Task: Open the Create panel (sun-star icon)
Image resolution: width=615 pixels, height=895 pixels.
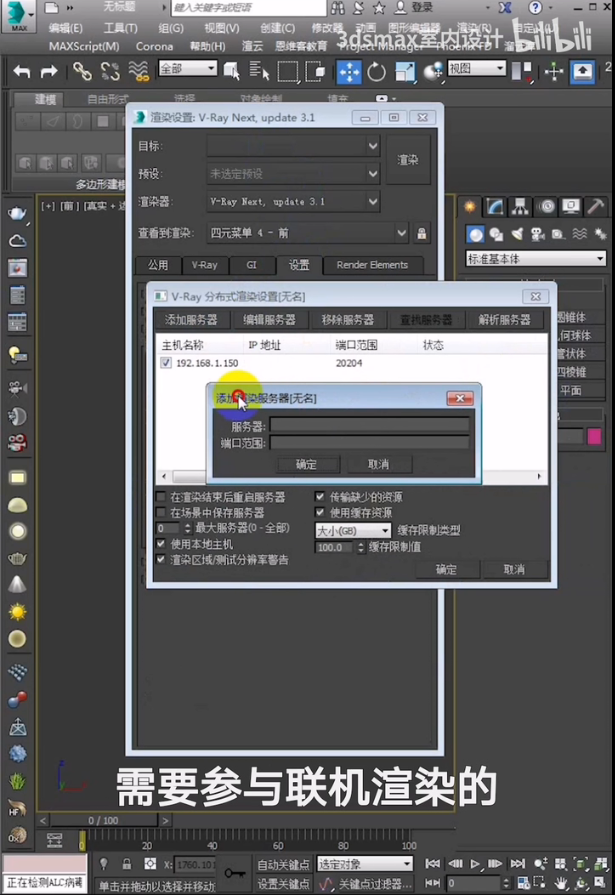Action: click(470, 207)
